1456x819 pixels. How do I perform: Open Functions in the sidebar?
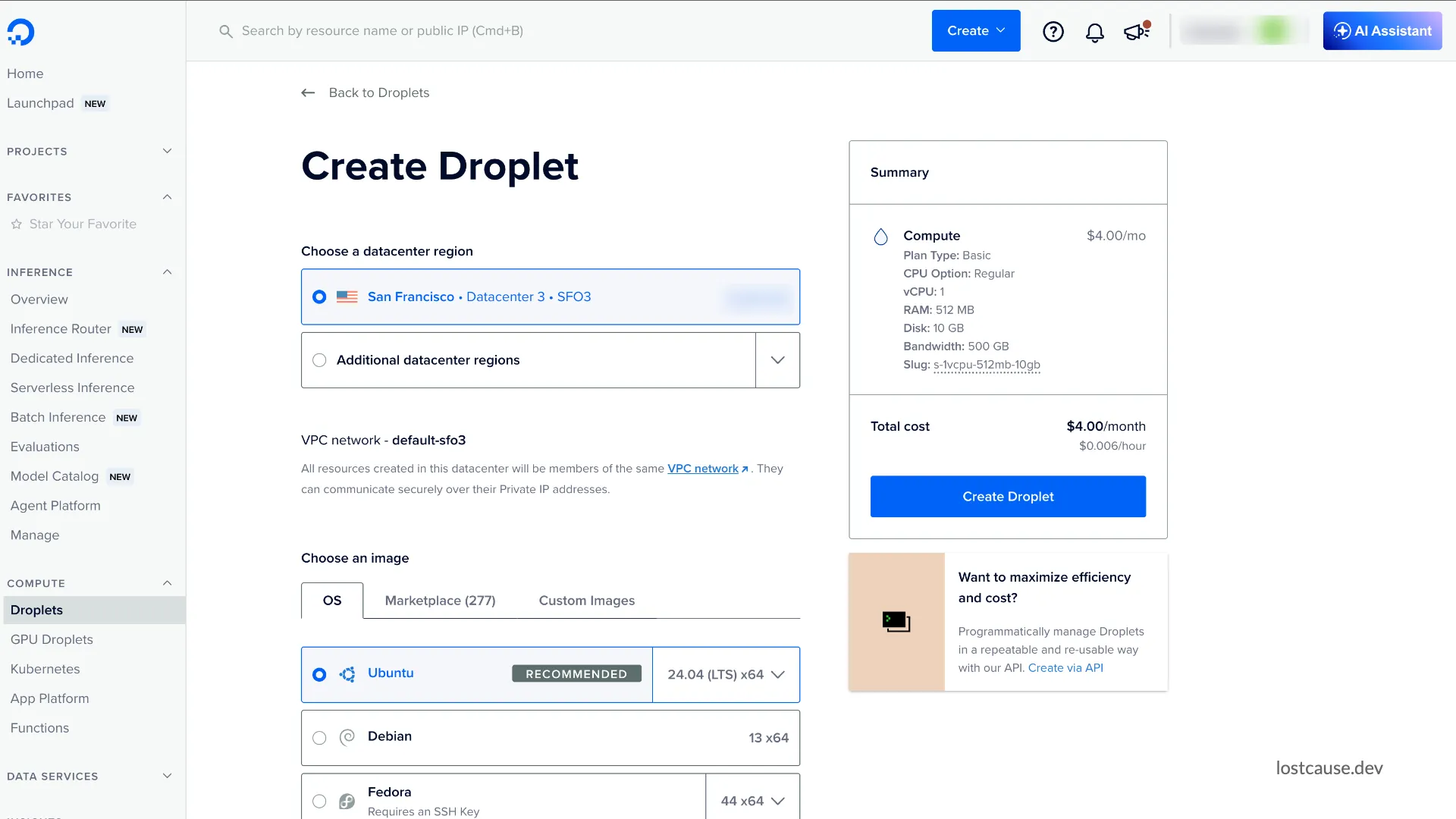39,728
